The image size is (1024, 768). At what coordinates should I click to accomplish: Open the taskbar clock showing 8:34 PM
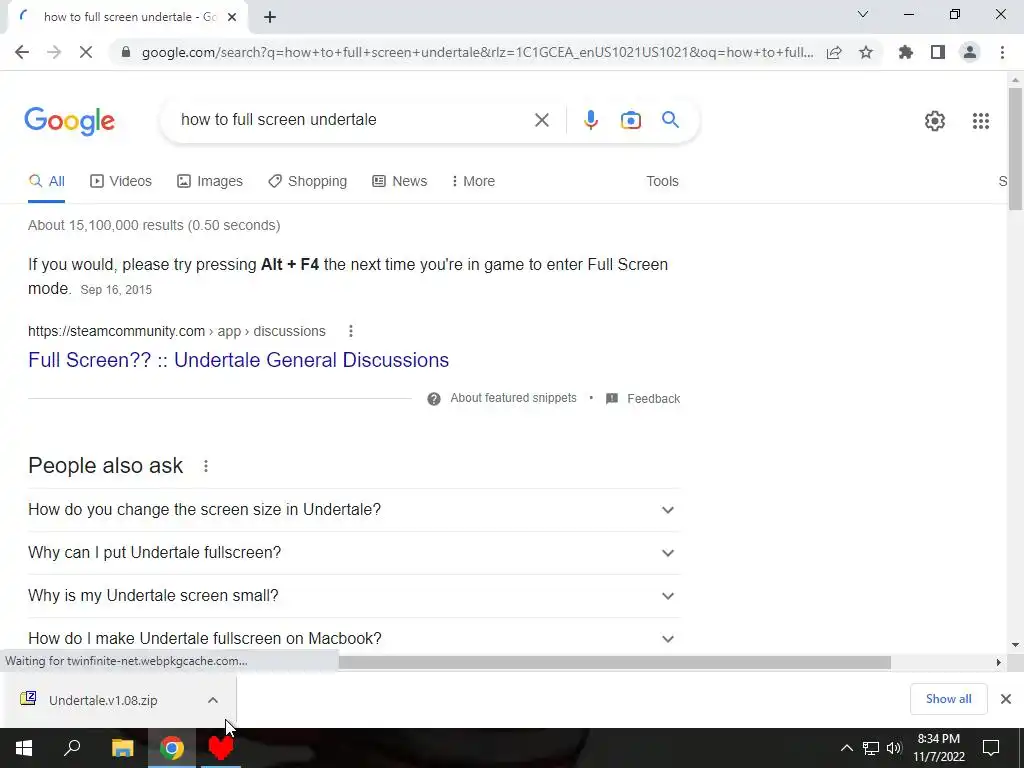[x=938, y=748]
